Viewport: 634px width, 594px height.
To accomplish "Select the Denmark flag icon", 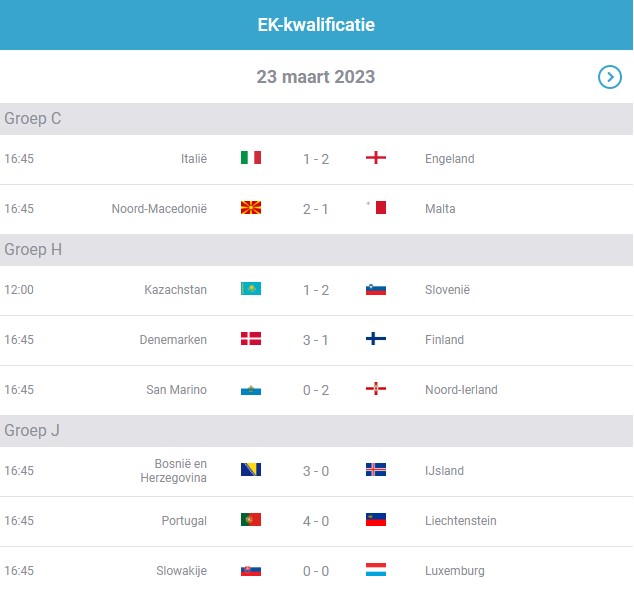I will tap(251, 338).
